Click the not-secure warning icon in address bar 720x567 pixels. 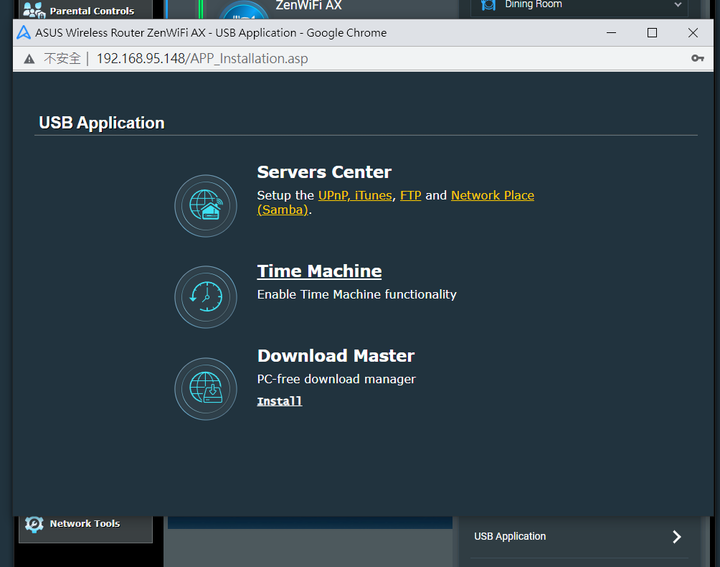pyautogui.click(x=29, y=58)
